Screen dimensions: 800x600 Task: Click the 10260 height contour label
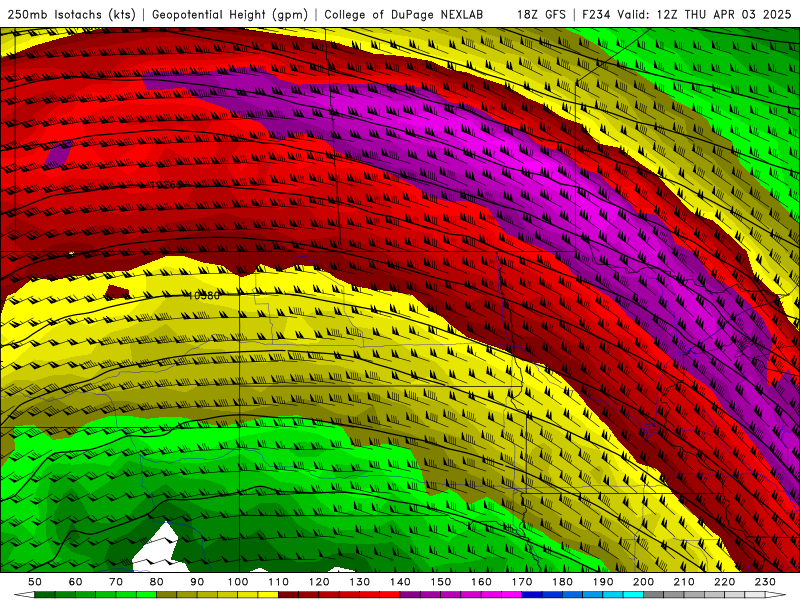166,184
